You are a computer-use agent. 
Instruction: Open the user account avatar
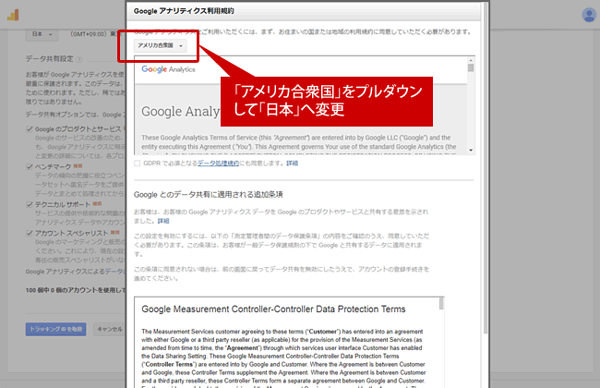[x=589, y=15]
